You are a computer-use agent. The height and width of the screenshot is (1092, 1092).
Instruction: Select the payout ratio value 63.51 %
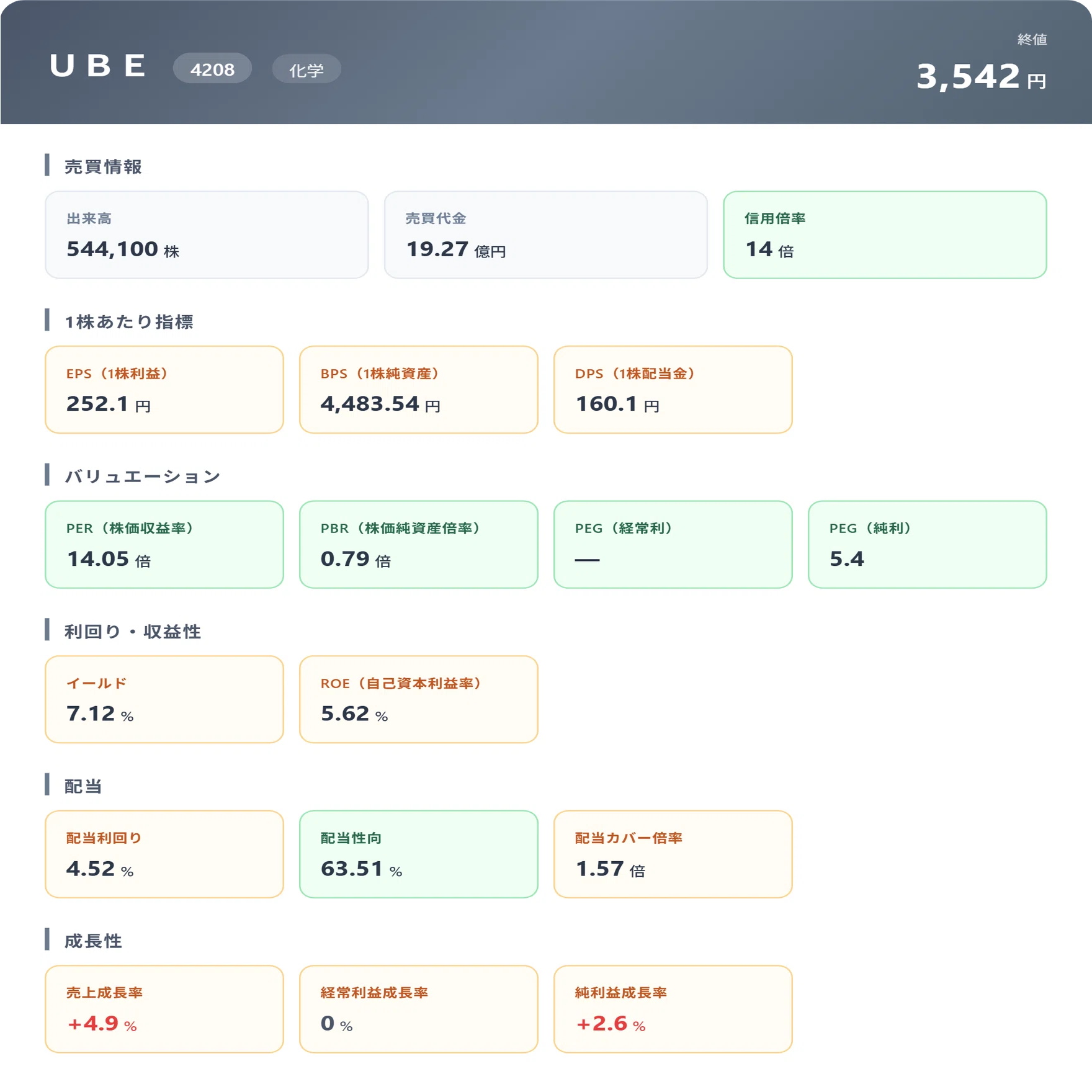pos(362,869)
